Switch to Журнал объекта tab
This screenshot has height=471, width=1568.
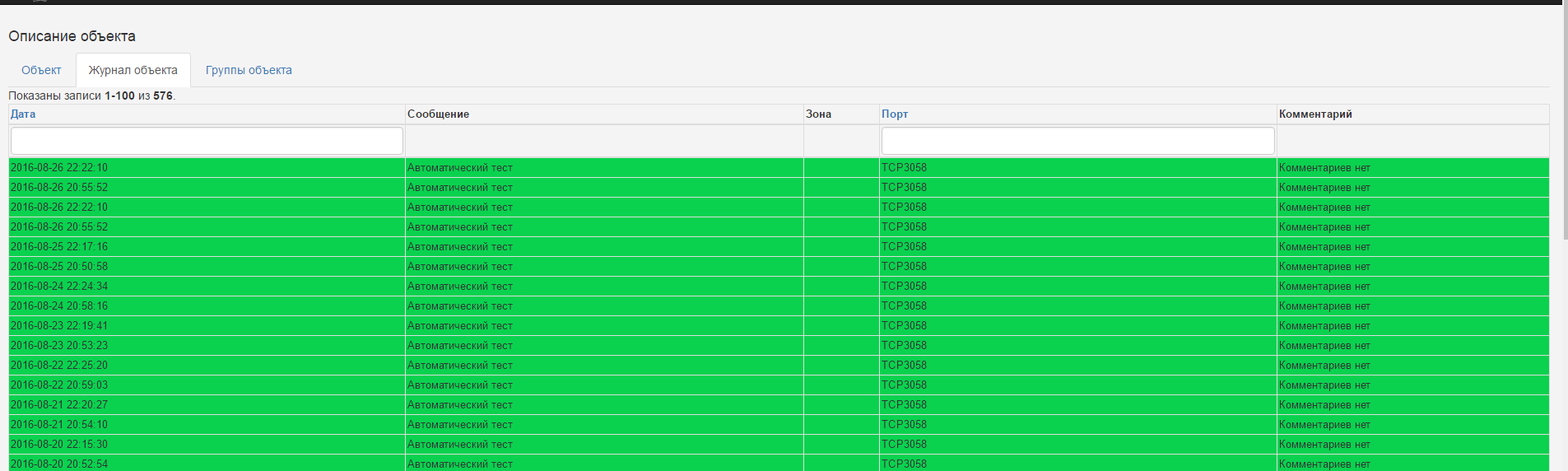[x=133, y=70]
